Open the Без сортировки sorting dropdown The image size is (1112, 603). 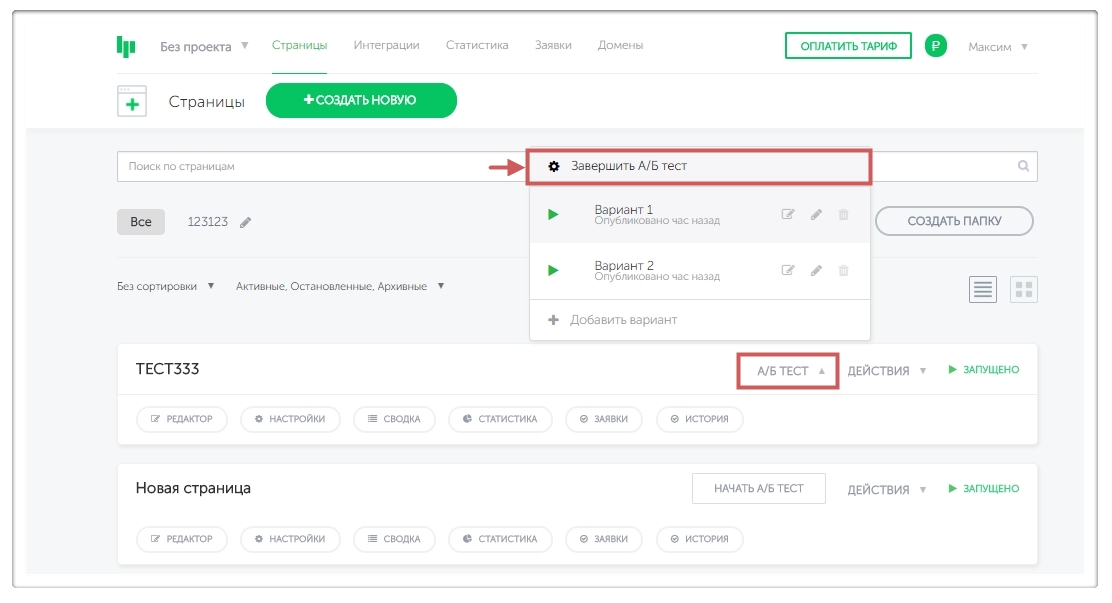[166, 286]
